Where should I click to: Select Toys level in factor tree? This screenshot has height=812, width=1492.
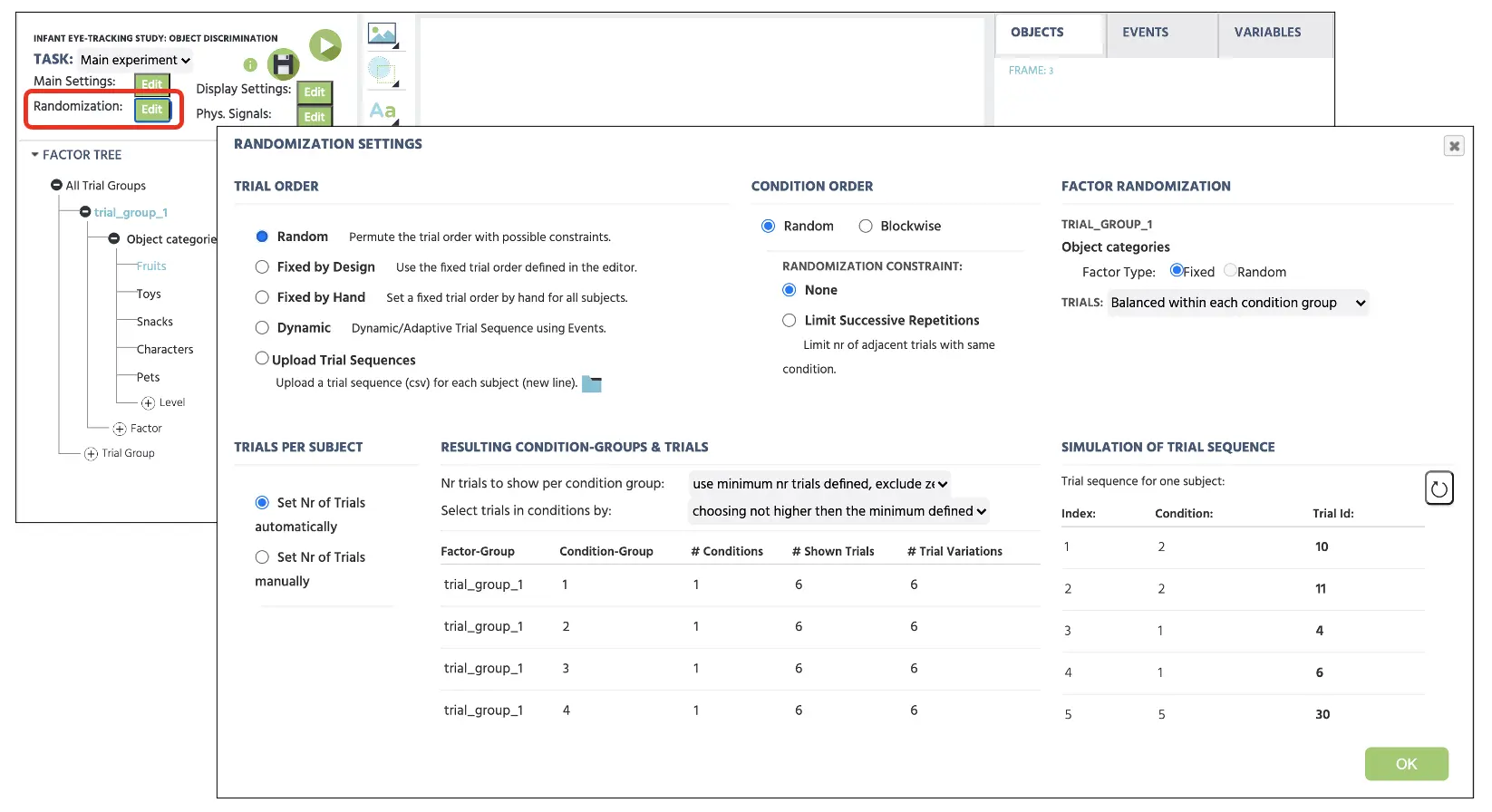click(x=149, y=294)
